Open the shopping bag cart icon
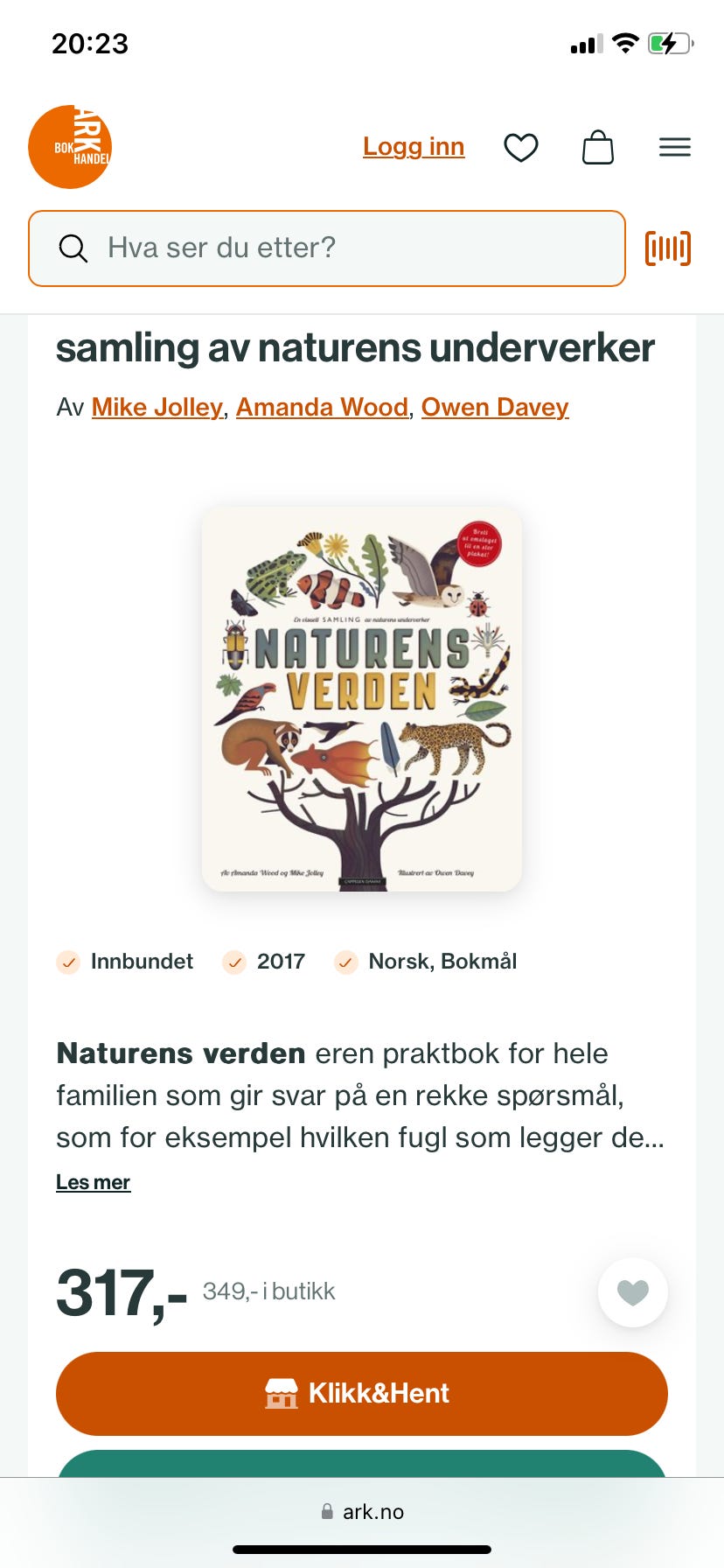This screenshot has height=1568, width=724. pyautogui.click(x=598, y=147)
